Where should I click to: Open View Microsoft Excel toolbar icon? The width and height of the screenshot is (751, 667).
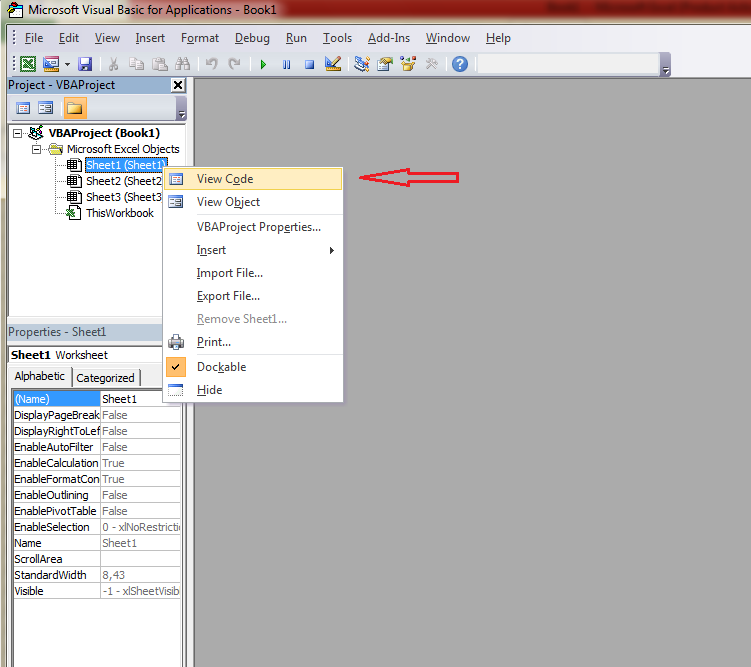pos(28,64)
